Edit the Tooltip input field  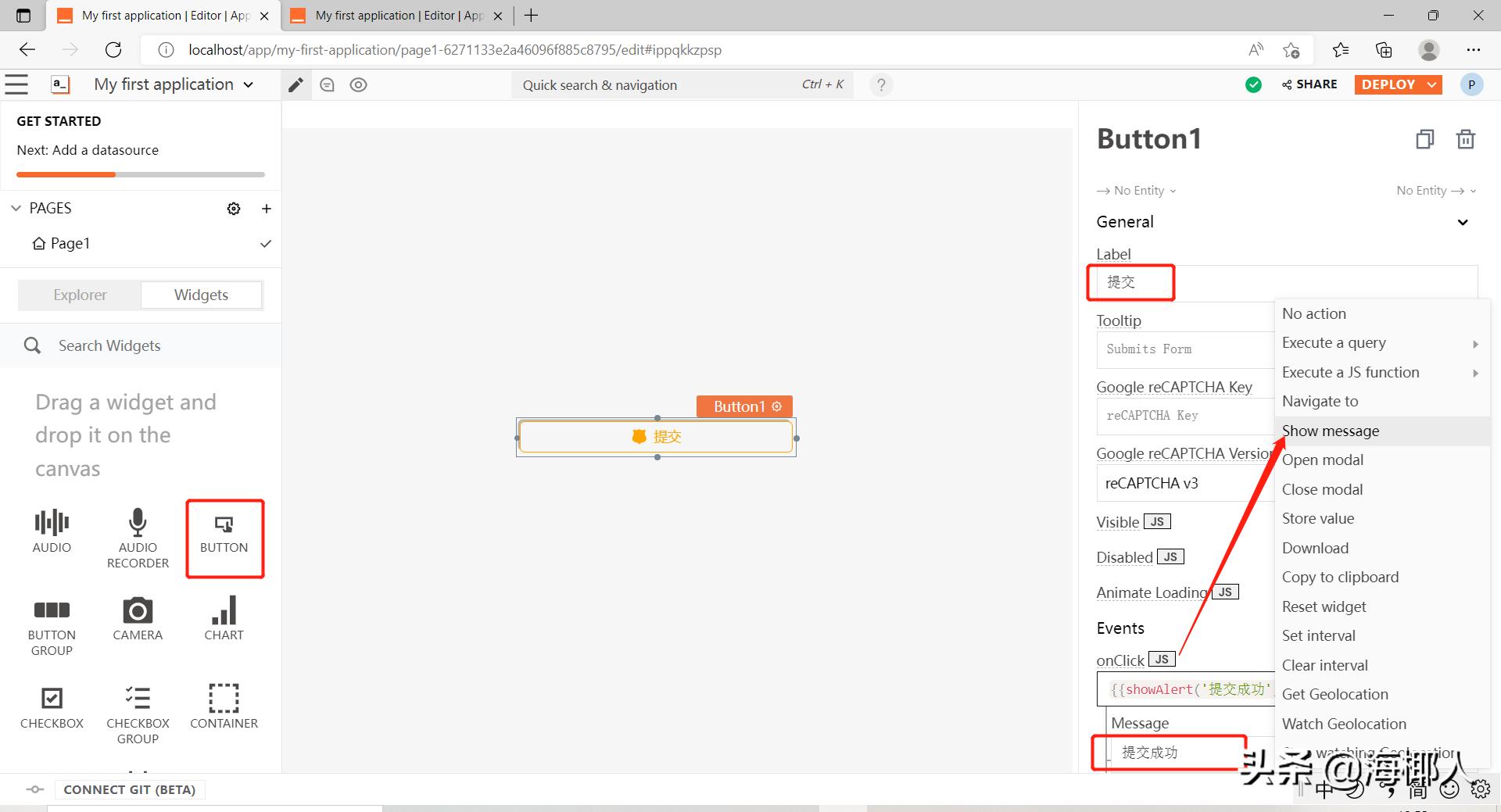(1185, 349)
